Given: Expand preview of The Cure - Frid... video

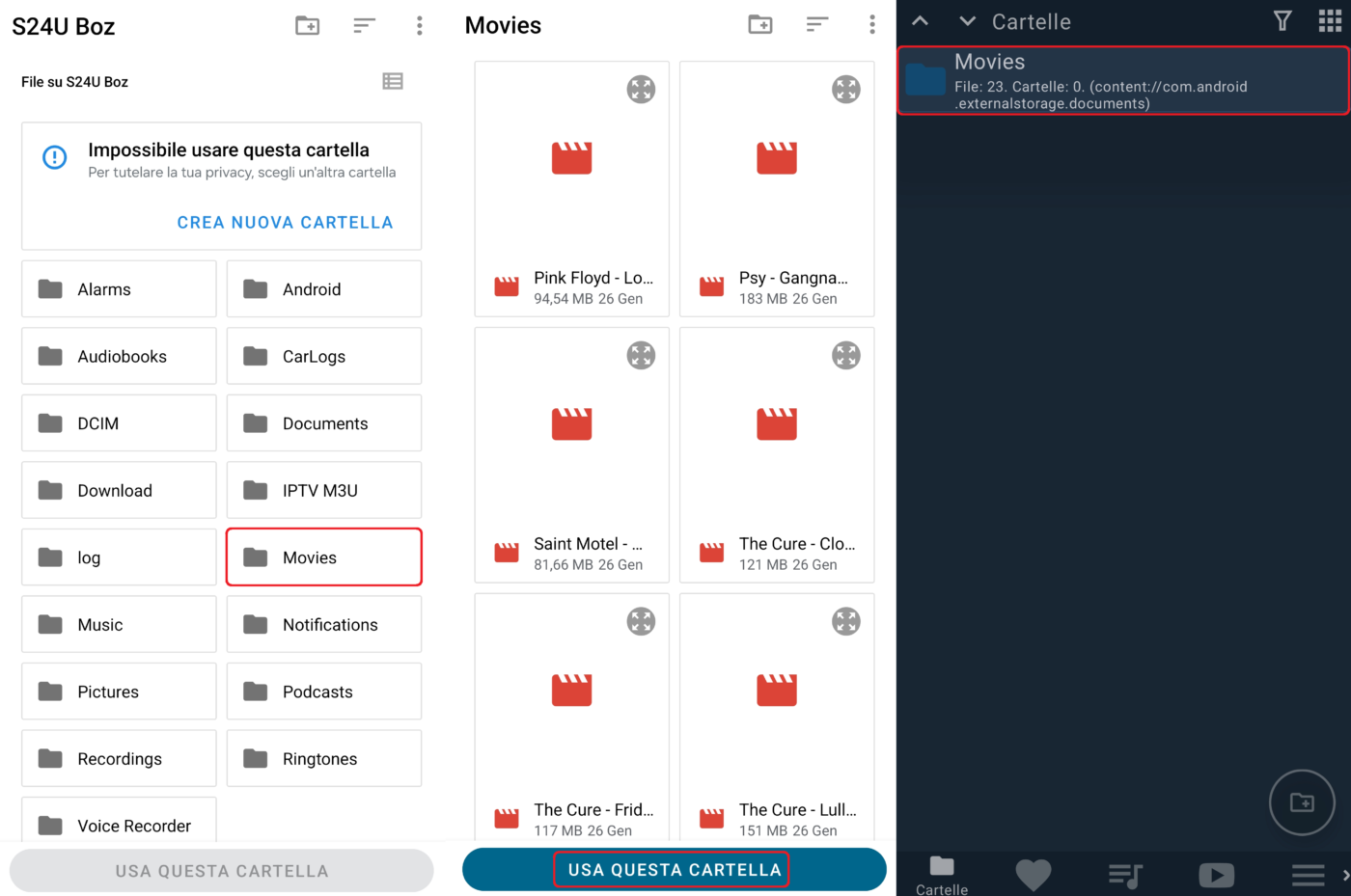Looking at the screenshot, I should [641, 622].
